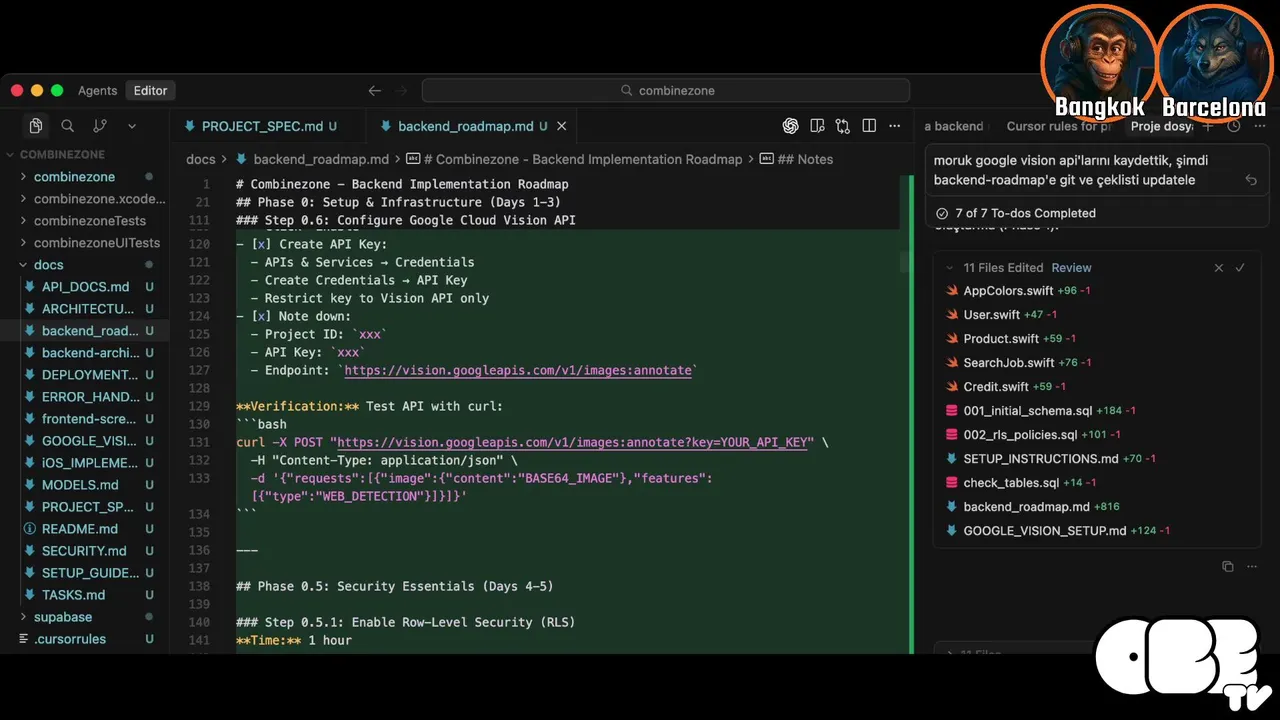
Task: Open the 'Proje dosy' chat tab
Action: click(x=1161, y=126)
